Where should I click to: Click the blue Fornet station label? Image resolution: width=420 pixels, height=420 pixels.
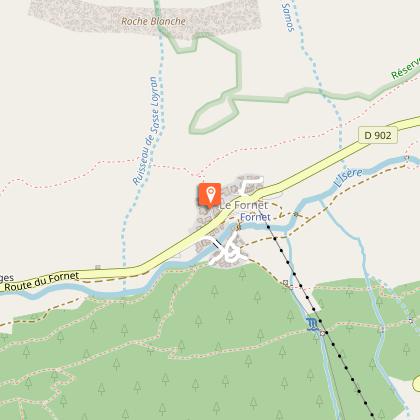point(255,217)
